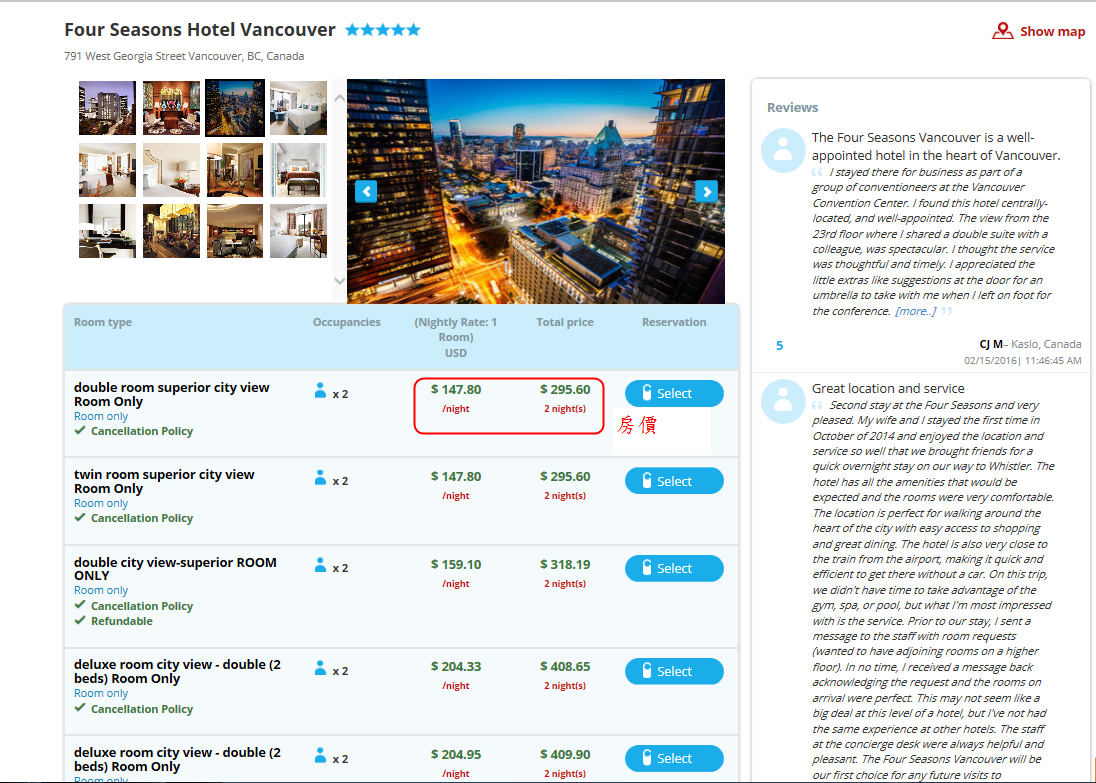Screen dimensions: 1096x783
Task: Select the double room superior city view
Action: coord(674,393)
